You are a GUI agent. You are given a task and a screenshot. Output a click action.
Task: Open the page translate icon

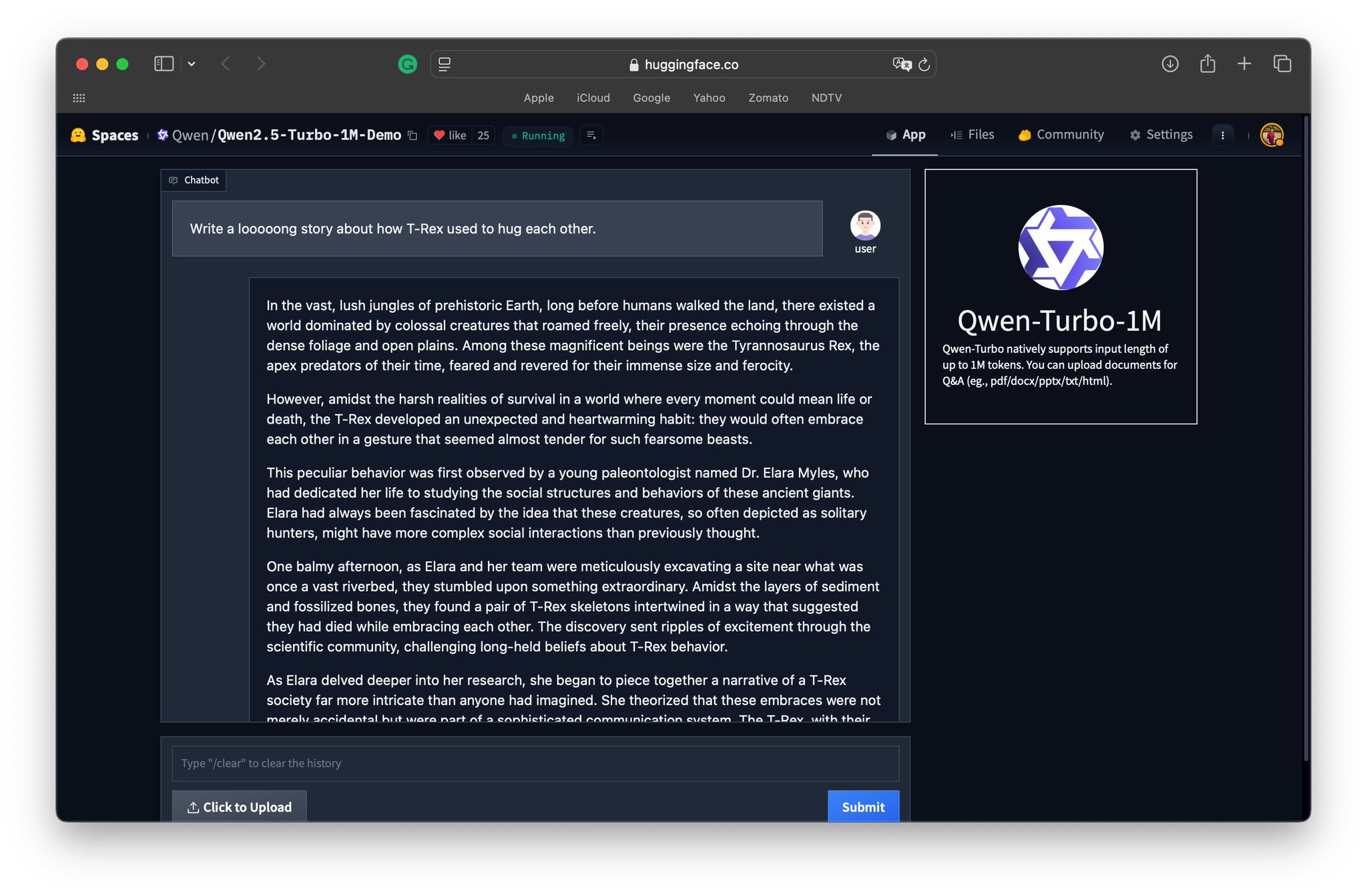click(x=902, y=64)
